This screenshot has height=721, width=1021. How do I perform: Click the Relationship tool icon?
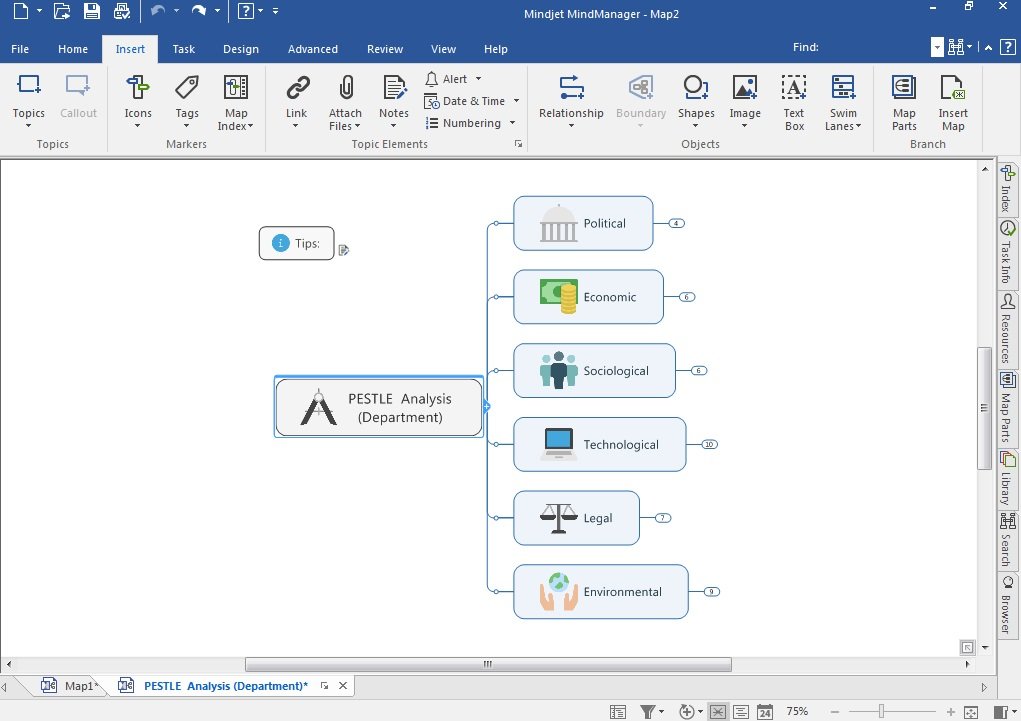571,89
